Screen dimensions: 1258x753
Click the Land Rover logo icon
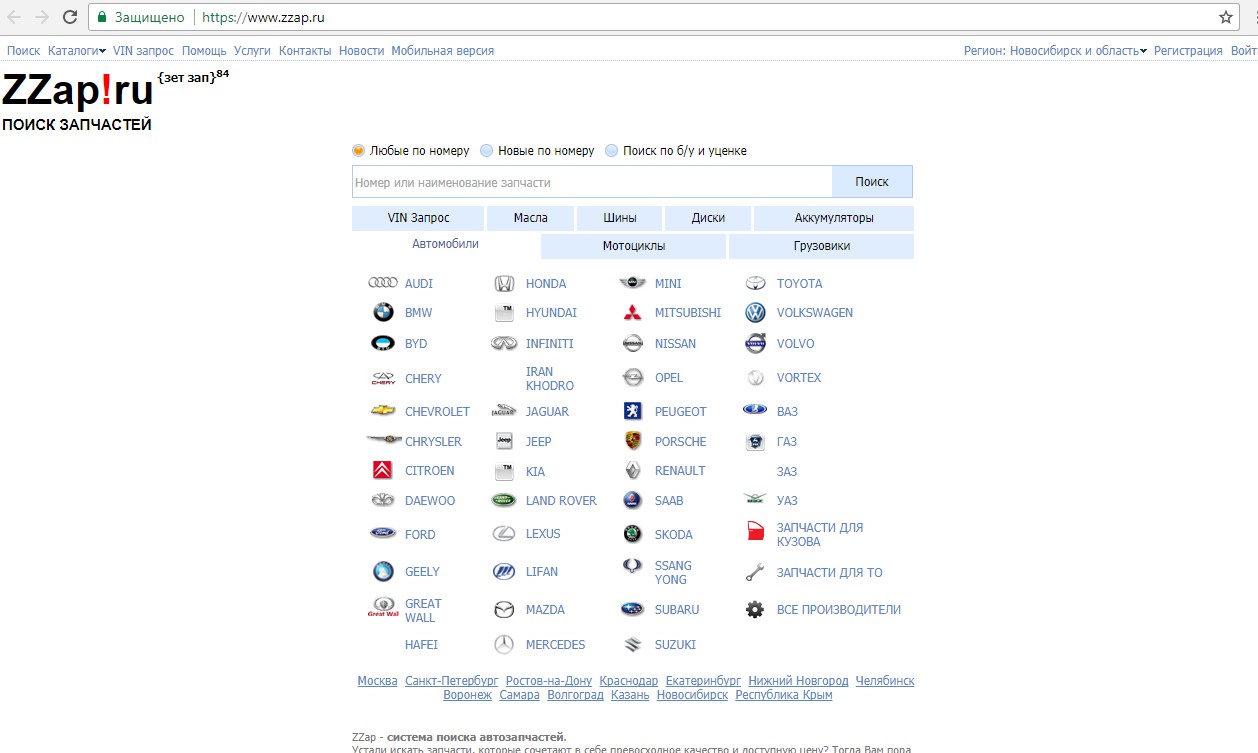pos(504,500)
